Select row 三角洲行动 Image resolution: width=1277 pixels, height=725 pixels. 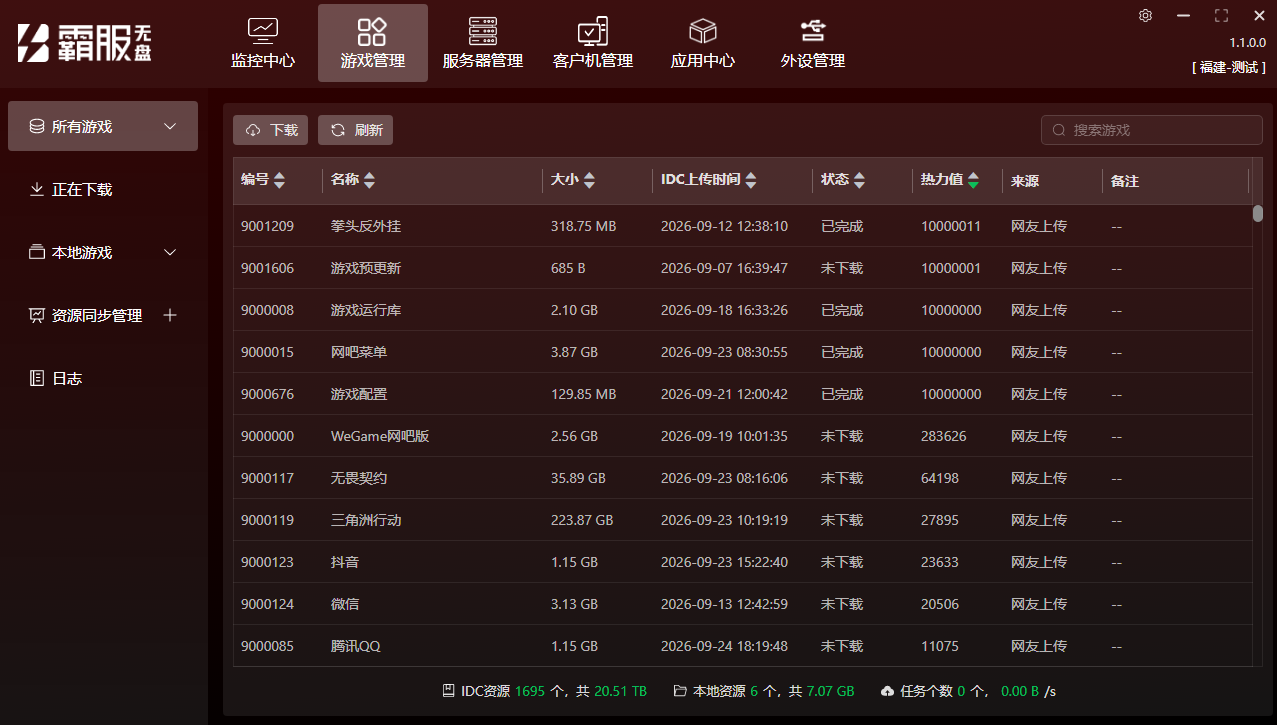click(x=742, y=520)
